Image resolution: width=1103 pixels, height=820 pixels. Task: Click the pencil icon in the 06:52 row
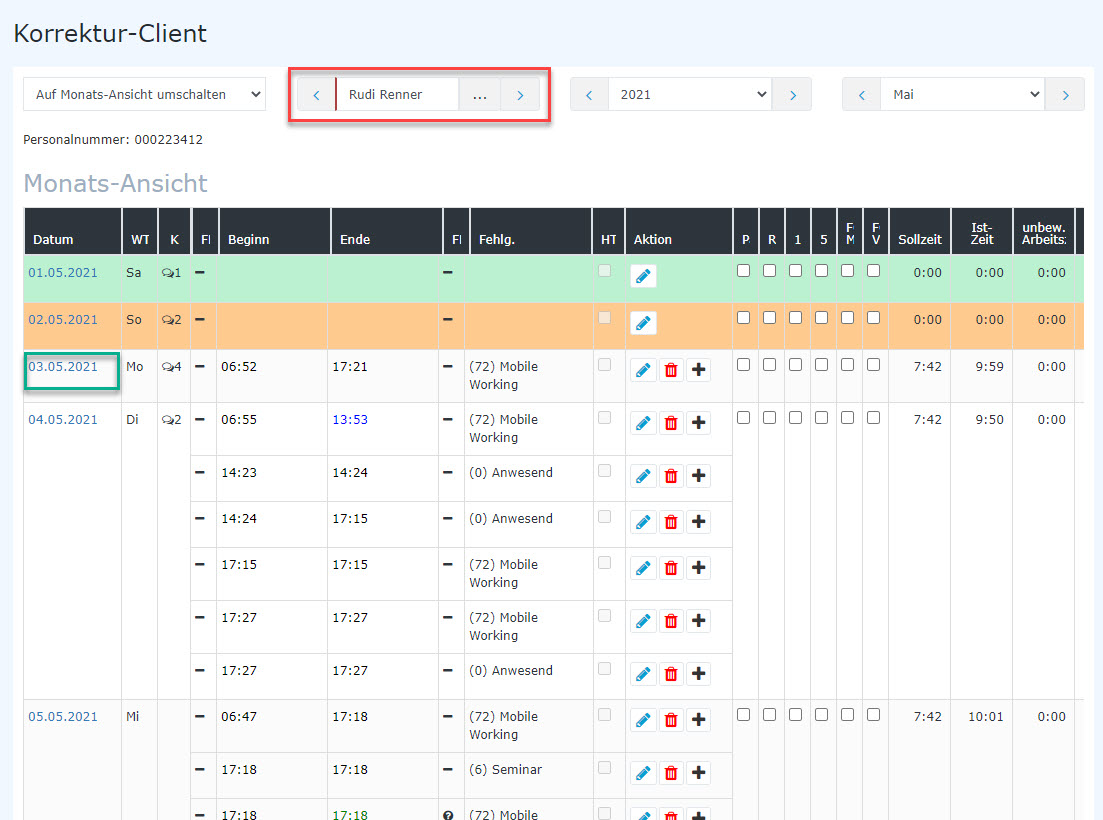coord(643,370)
